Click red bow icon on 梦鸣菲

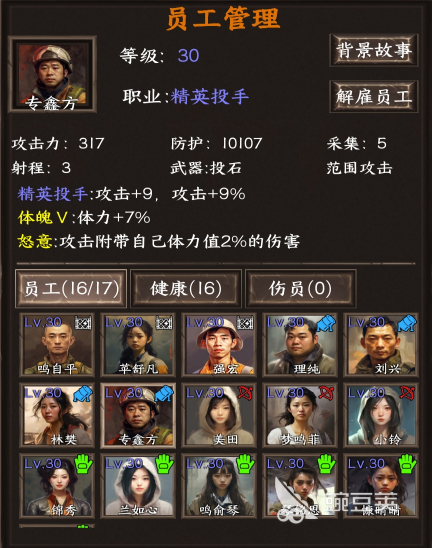(326, 394)
